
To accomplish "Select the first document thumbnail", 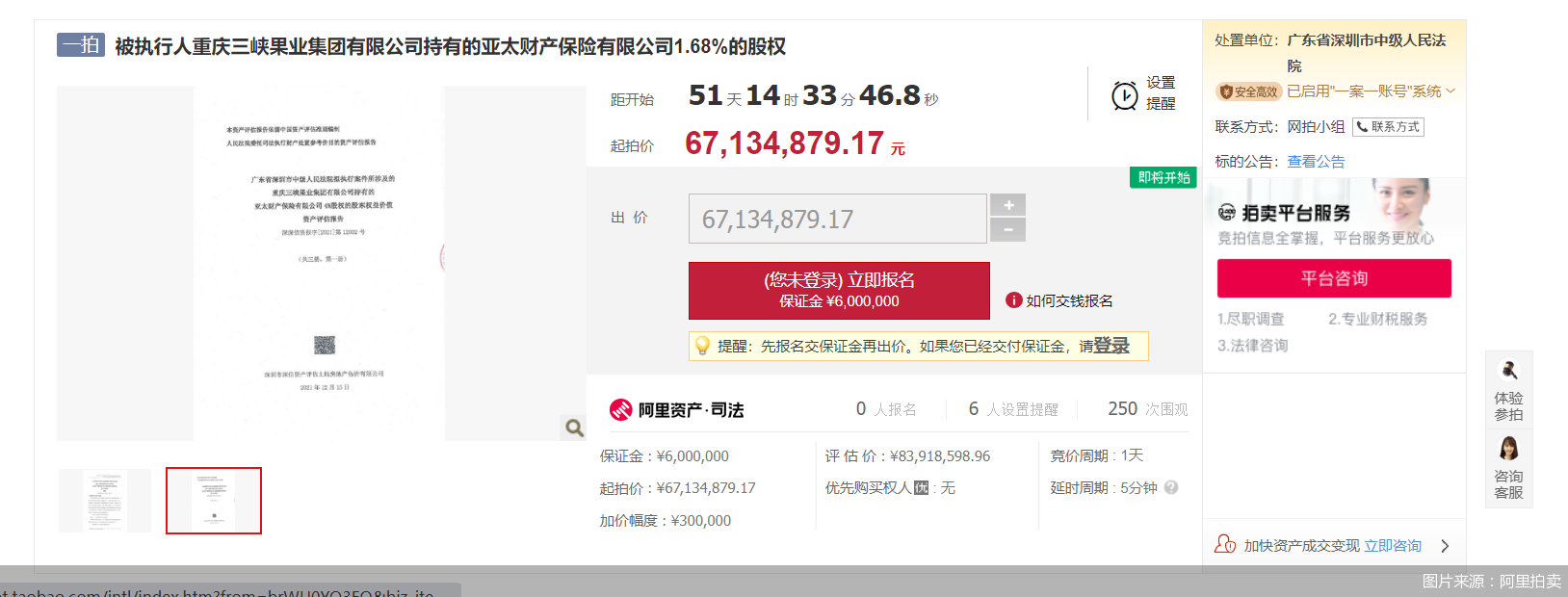I will (105, 501).
